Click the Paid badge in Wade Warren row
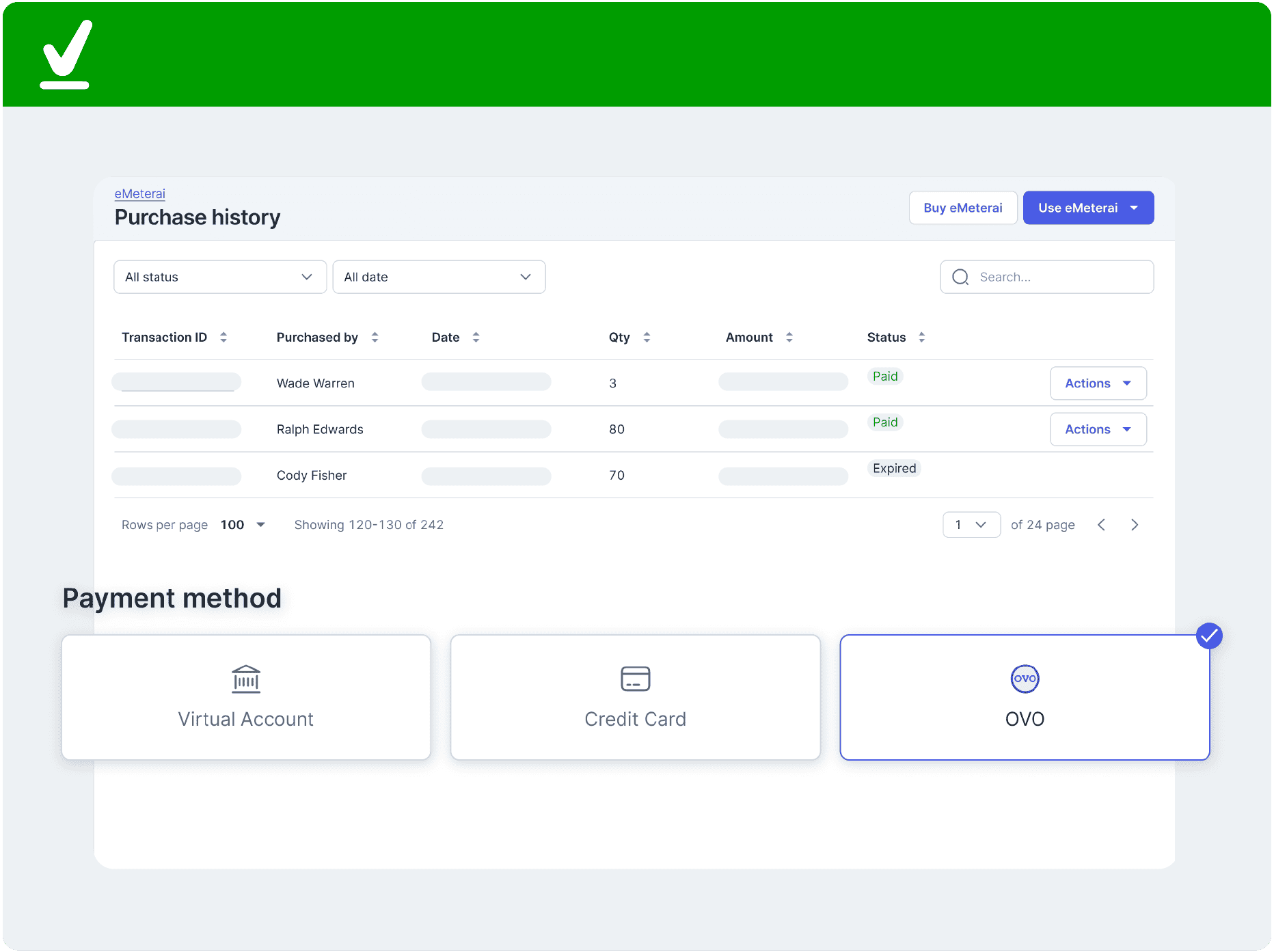 click(885, 377)
